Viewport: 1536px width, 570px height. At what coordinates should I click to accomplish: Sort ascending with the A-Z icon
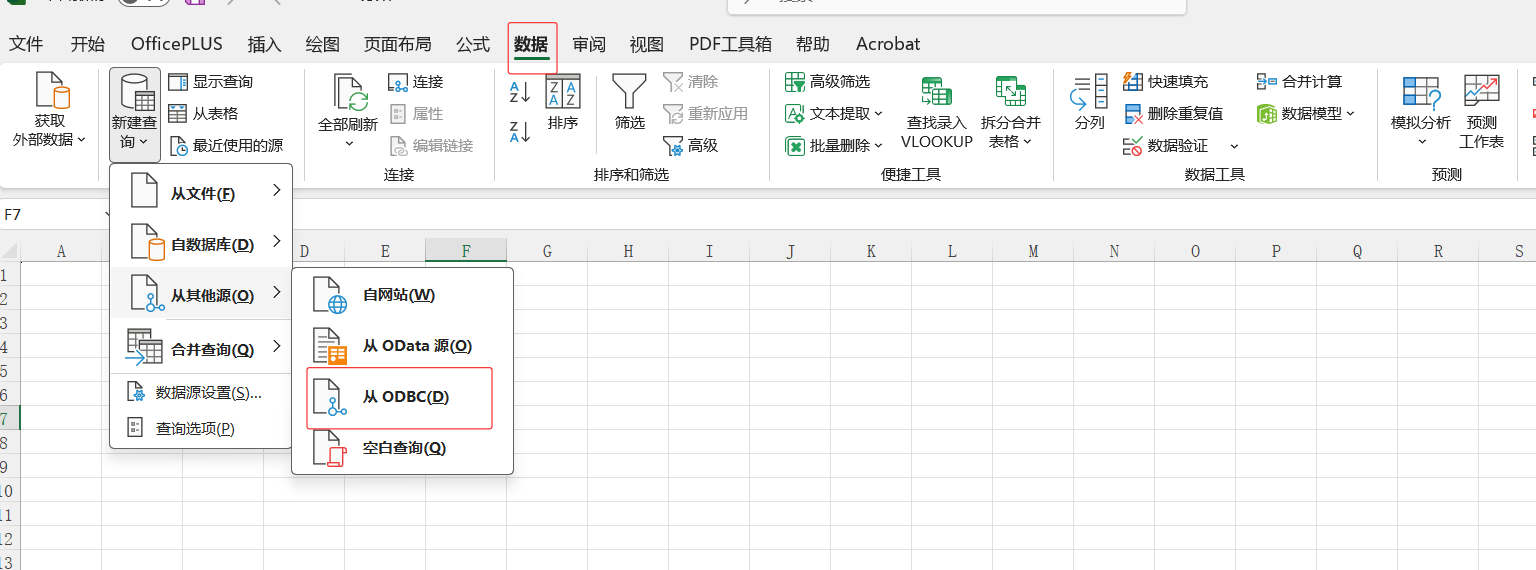click(x=520, y=92)
